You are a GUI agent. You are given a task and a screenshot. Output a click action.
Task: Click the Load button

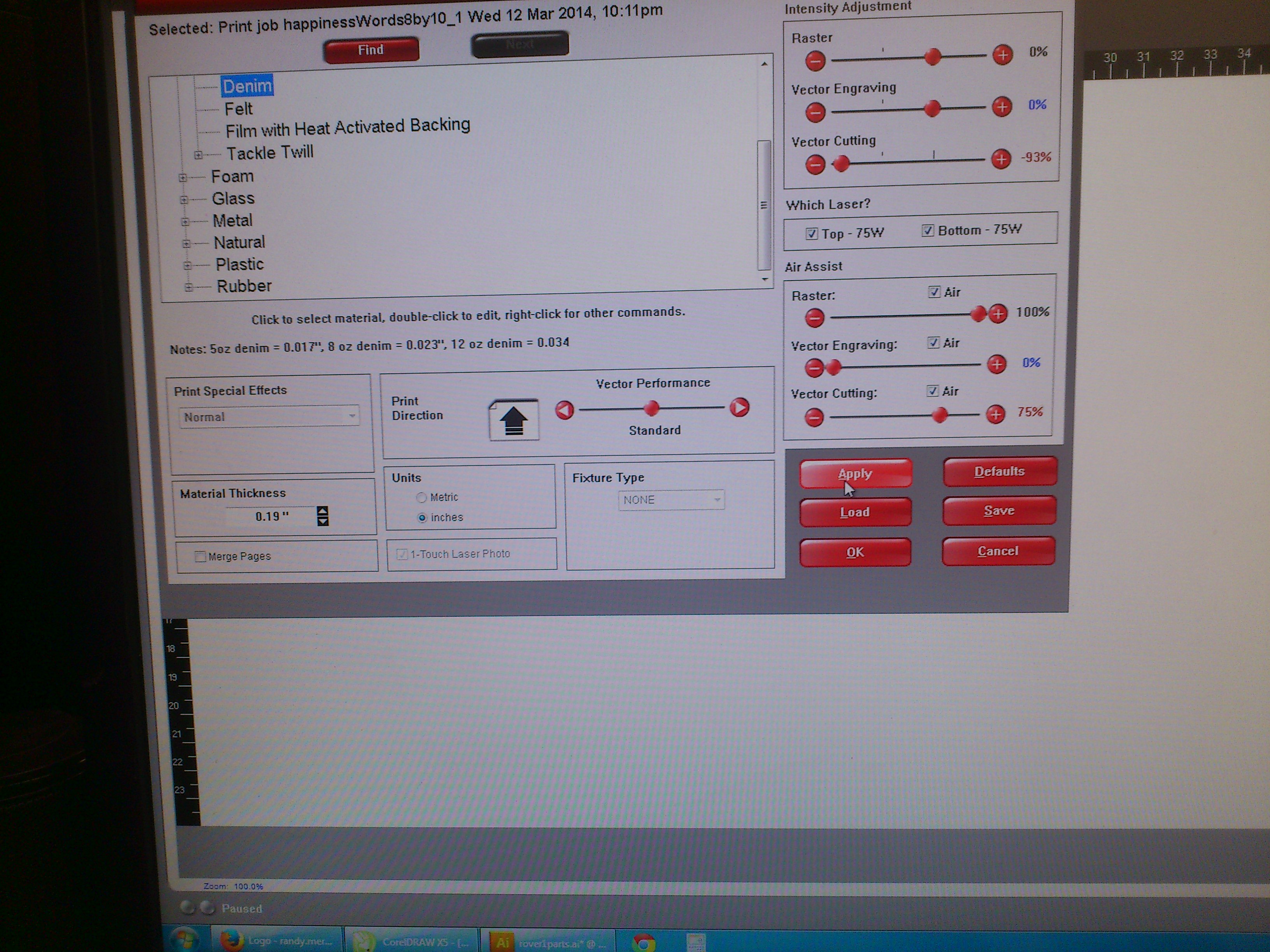(x=855, y=512)
